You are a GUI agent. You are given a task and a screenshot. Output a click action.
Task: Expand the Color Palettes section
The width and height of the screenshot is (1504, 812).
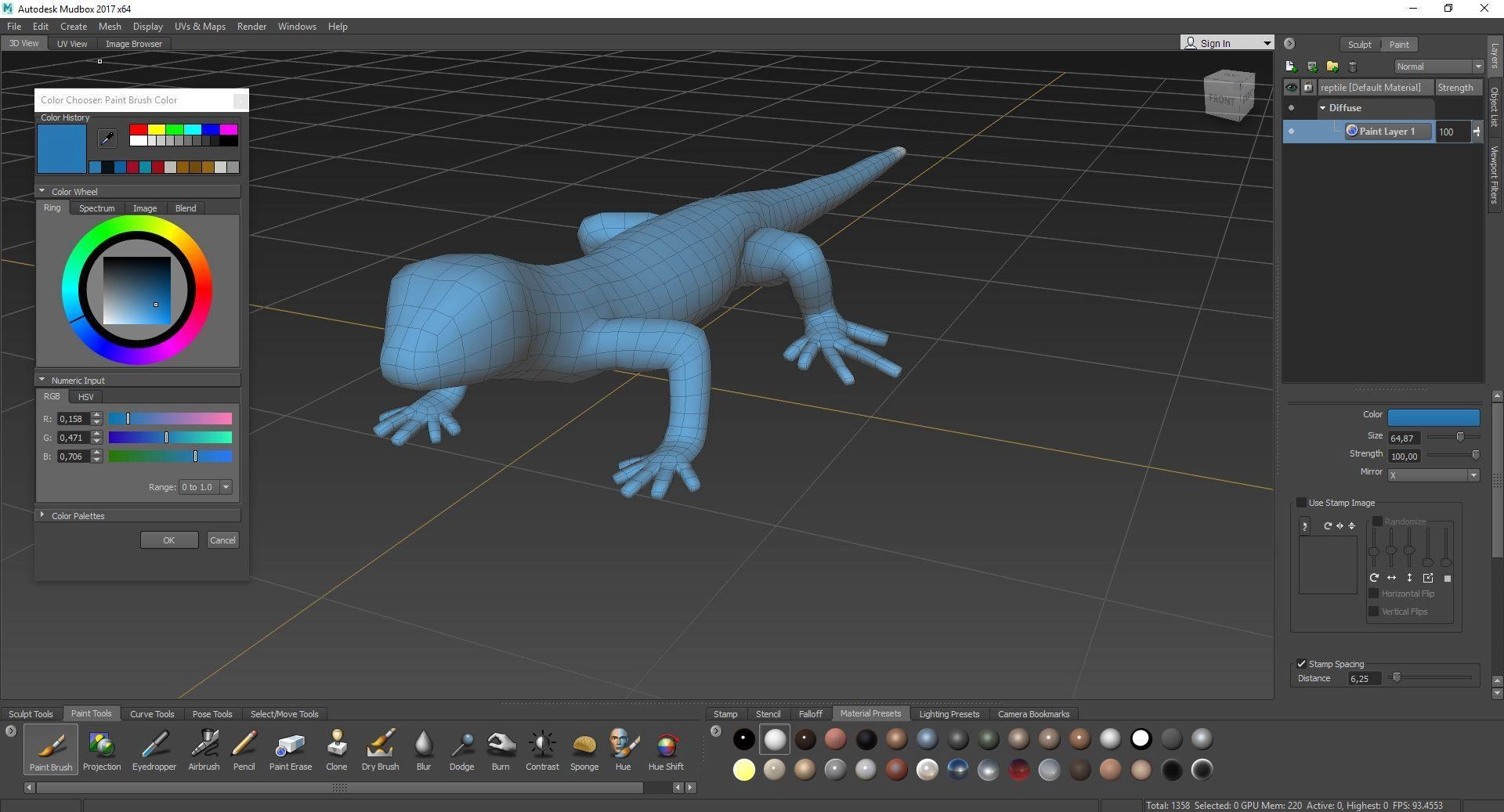pyautogui.click(x=42, y=515)
